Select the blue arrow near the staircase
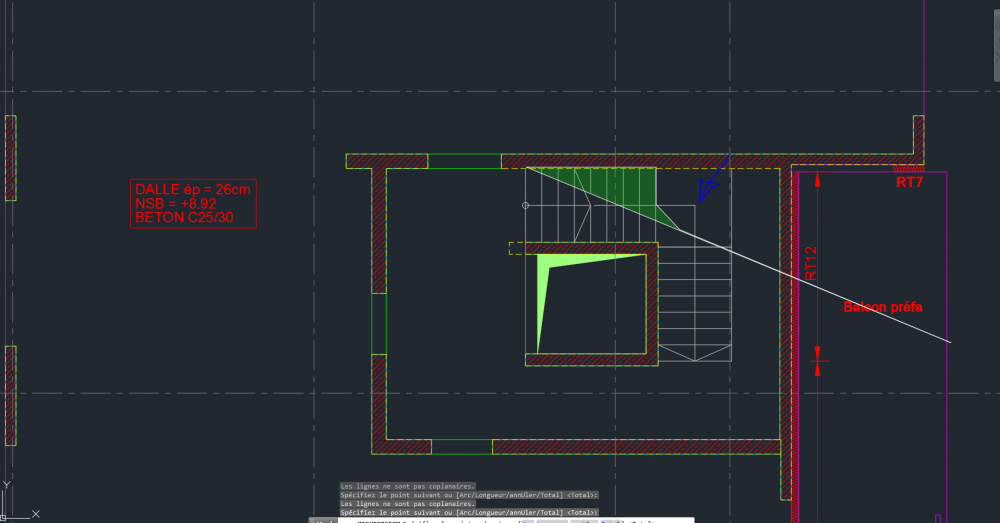Screen dimensions: 1000x523 coord(714,178)
